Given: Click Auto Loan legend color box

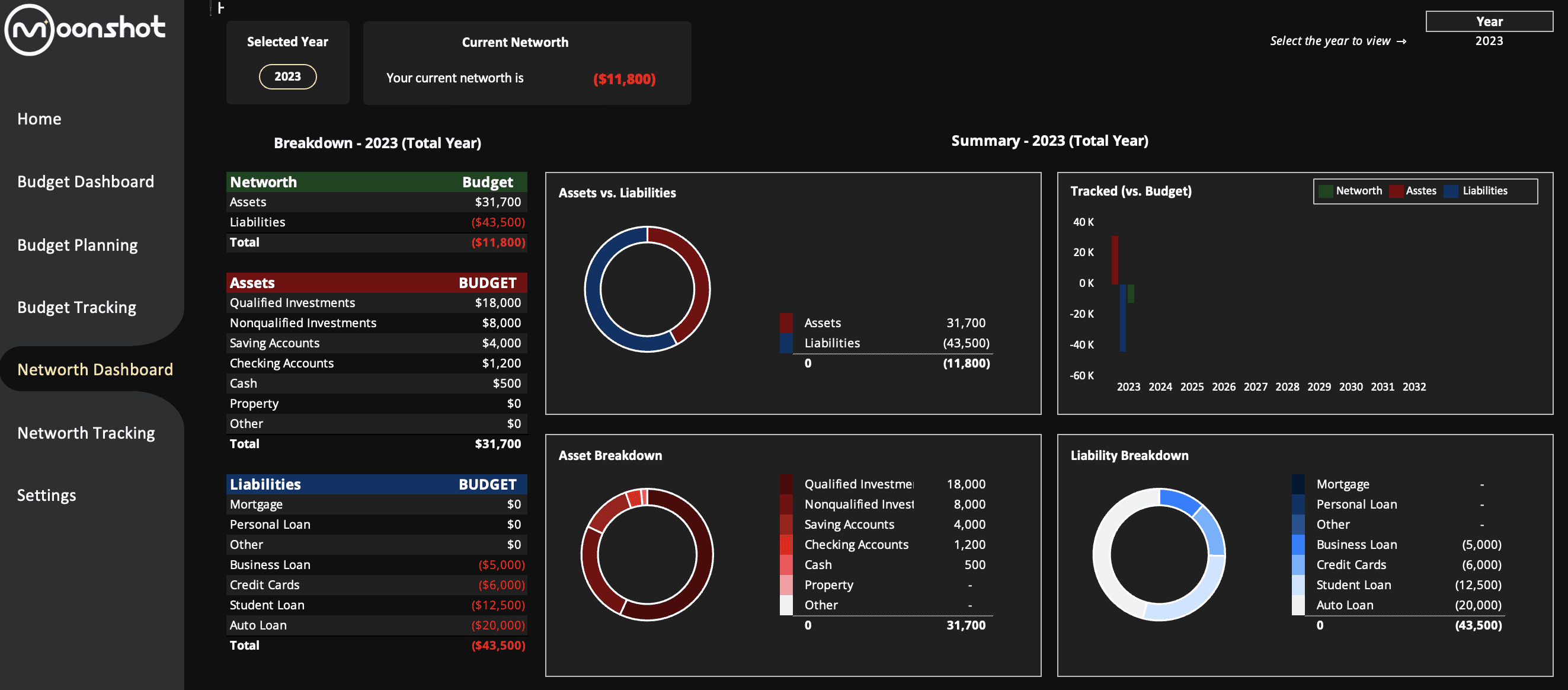Looking at the screenshot, I should point(1298,605).
